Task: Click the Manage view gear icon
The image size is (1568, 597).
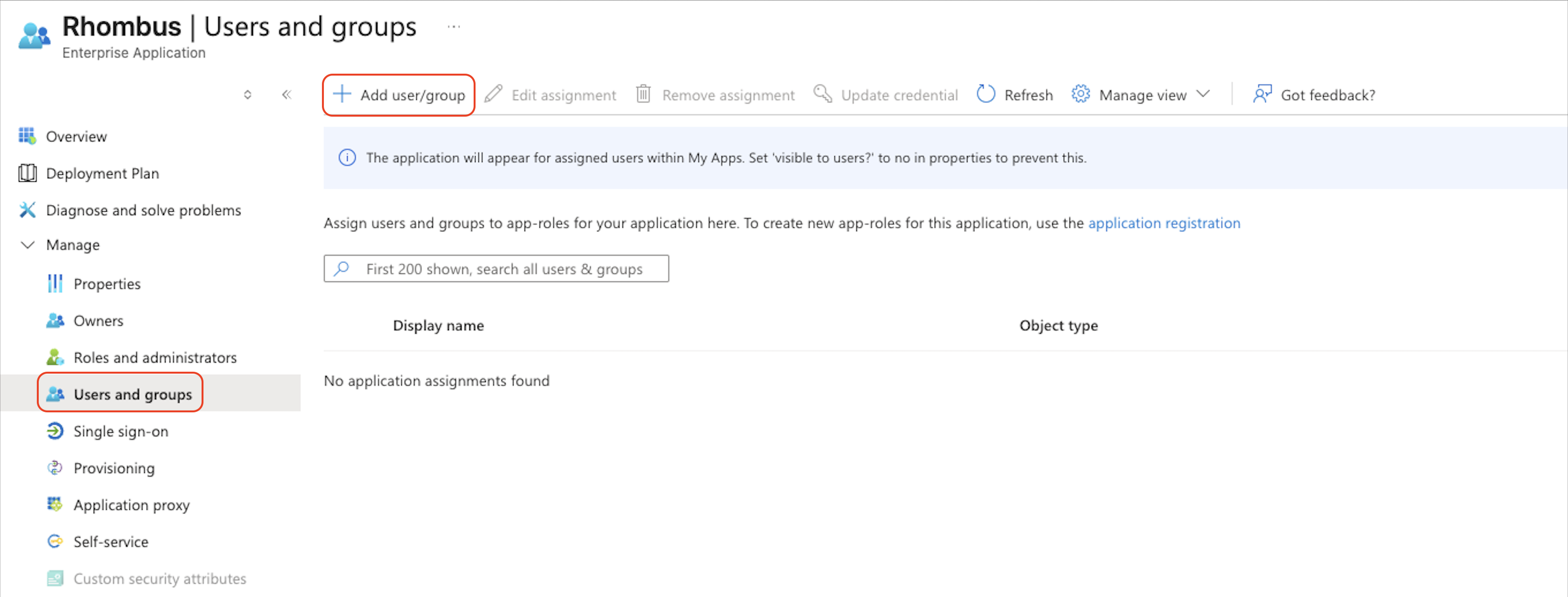Action: (1080, 94)
